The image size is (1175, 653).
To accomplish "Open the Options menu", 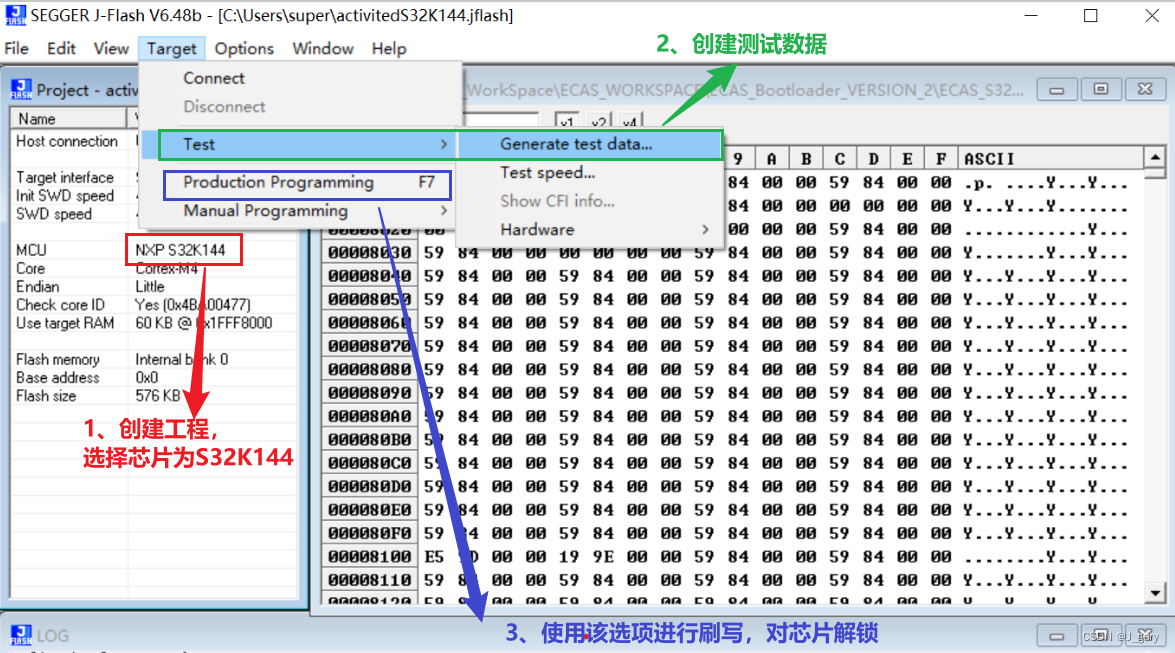I will (244, 49).
